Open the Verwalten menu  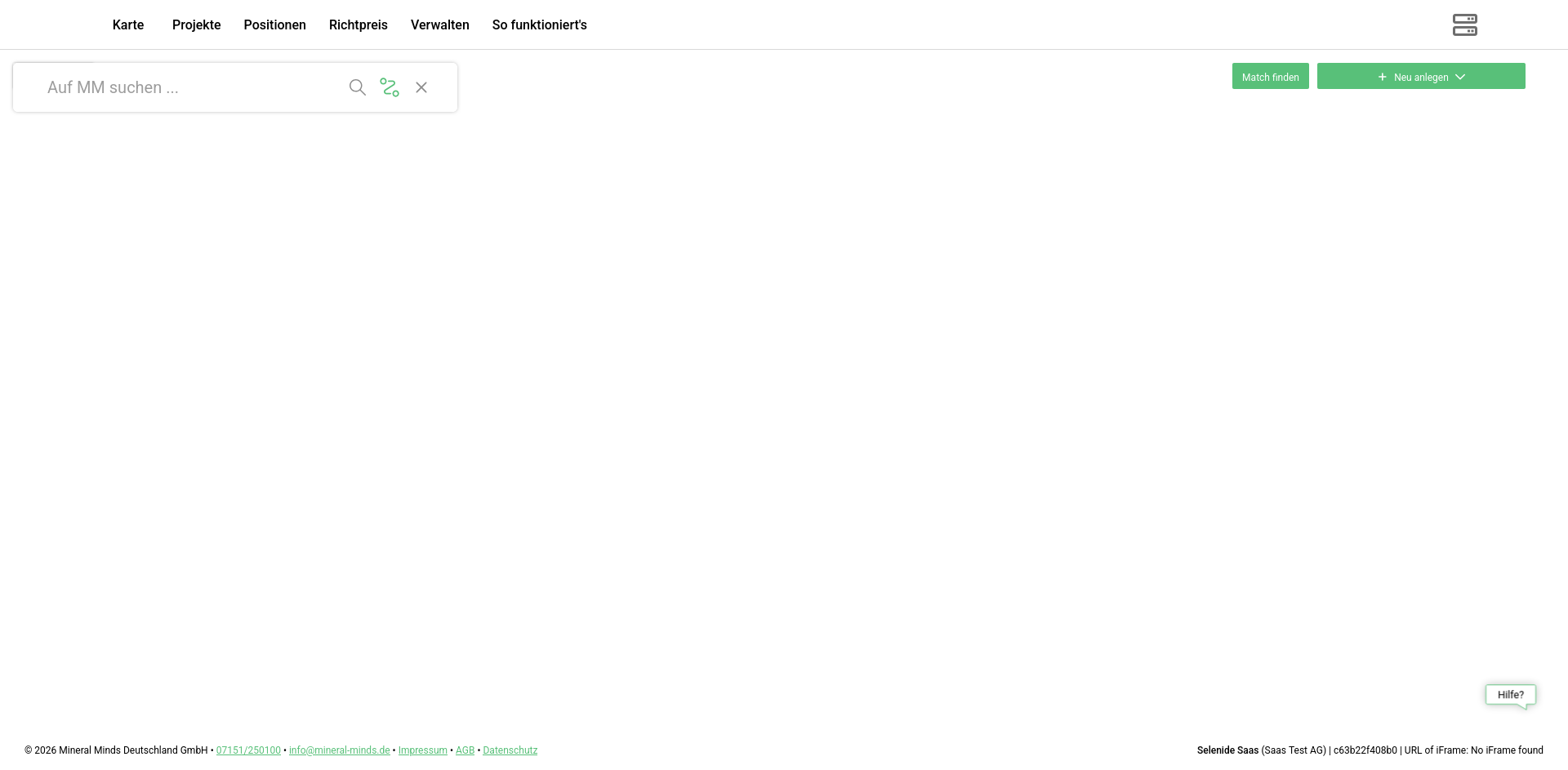click(x=439, y=24)
